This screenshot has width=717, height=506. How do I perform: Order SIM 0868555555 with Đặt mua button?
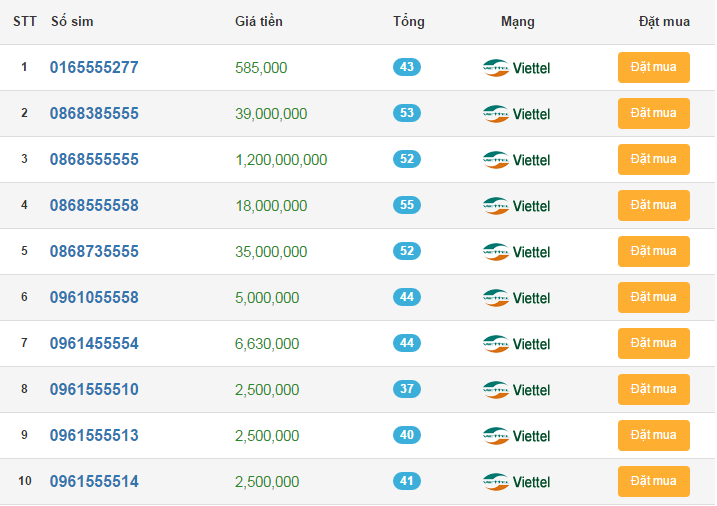[x=653, y=160]
